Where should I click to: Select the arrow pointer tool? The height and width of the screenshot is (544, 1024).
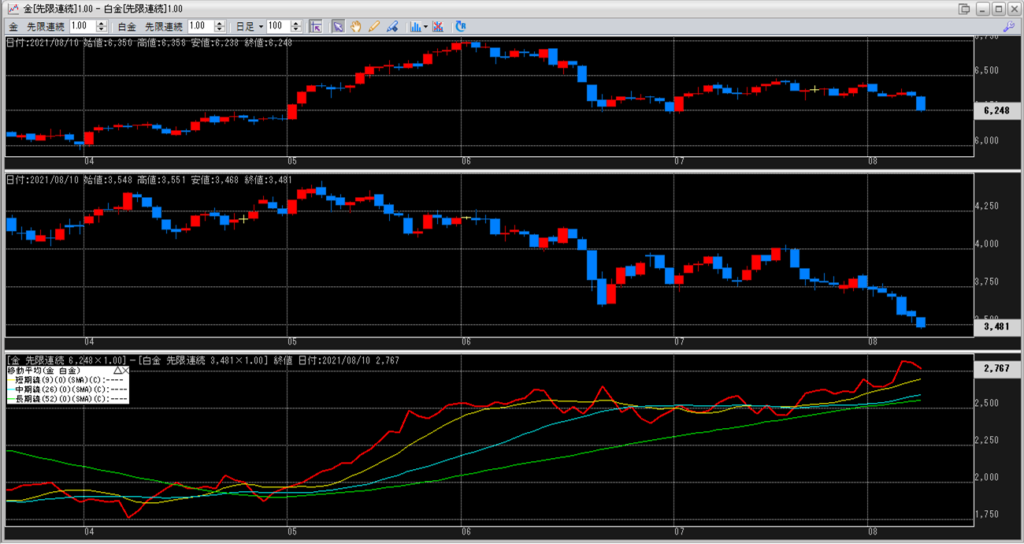pos(338,25)
